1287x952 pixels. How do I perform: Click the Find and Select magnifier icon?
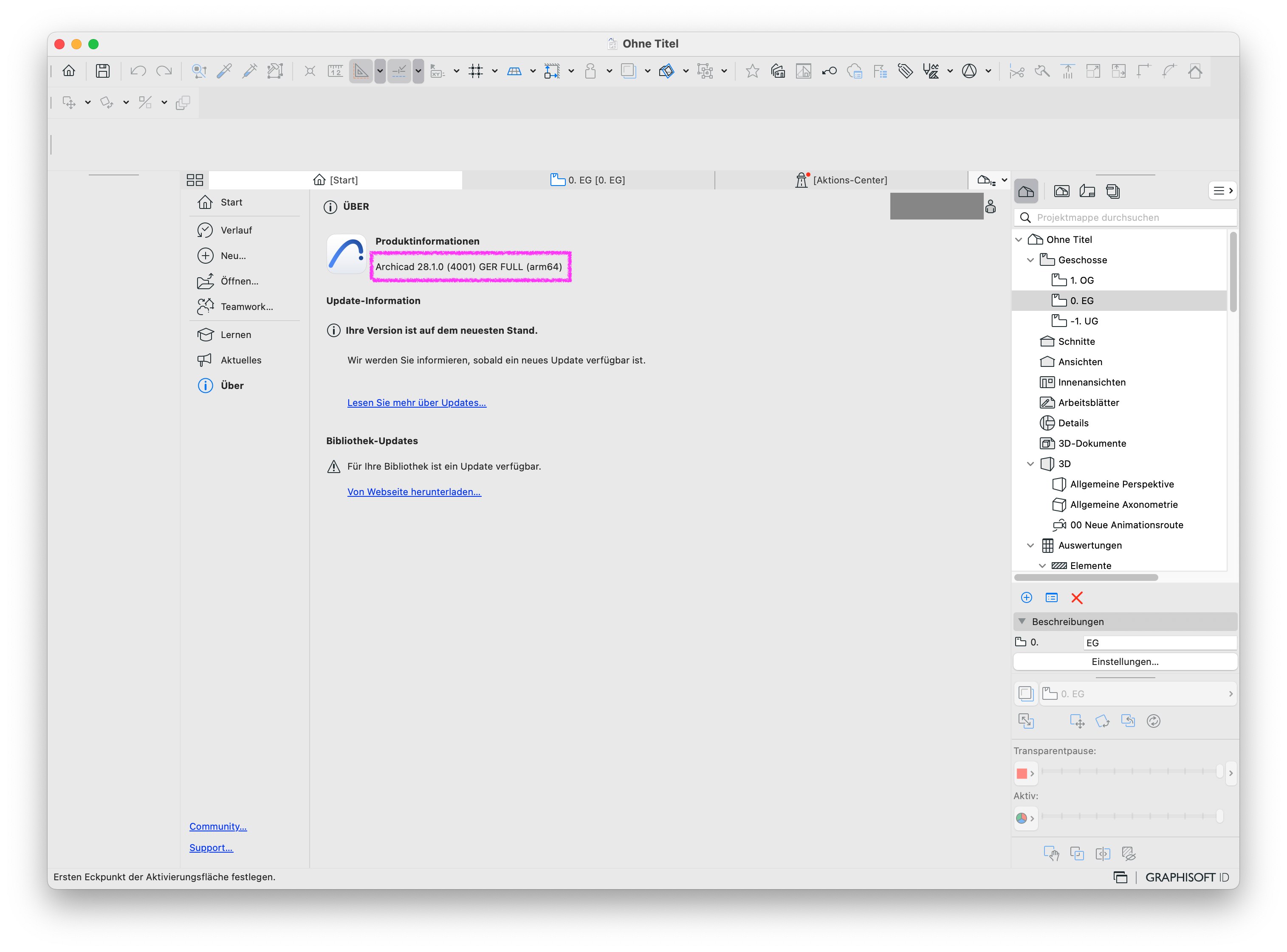tap(199, 71)
